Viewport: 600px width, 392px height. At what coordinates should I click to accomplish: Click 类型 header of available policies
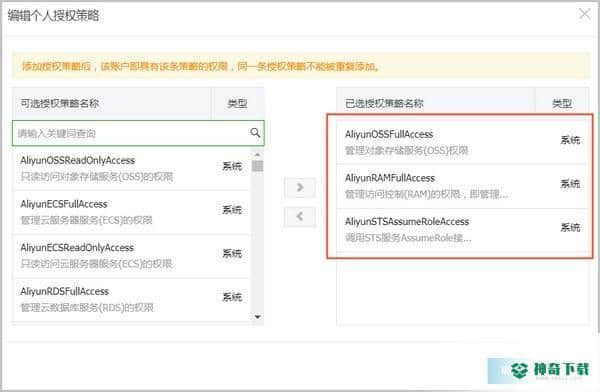click(x=237, y=103)
